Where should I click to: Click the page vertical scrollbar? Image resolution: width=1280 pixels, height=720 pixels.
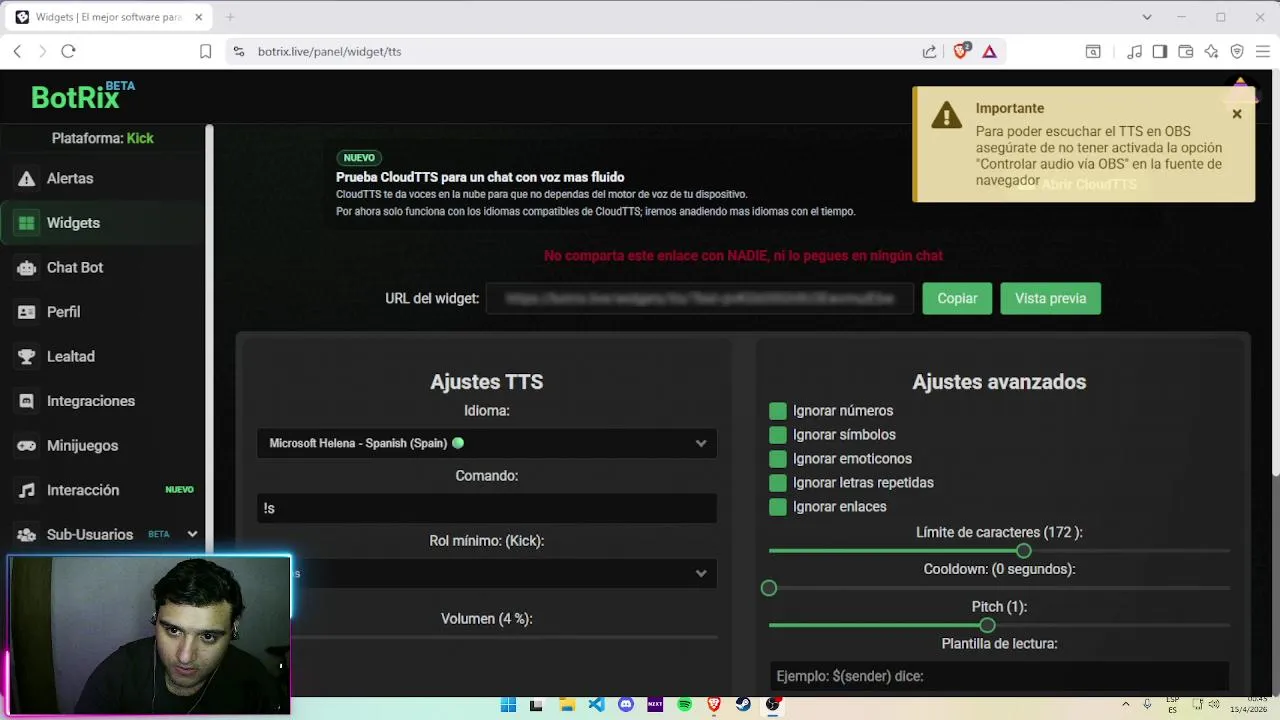[x=1274, y=273]
